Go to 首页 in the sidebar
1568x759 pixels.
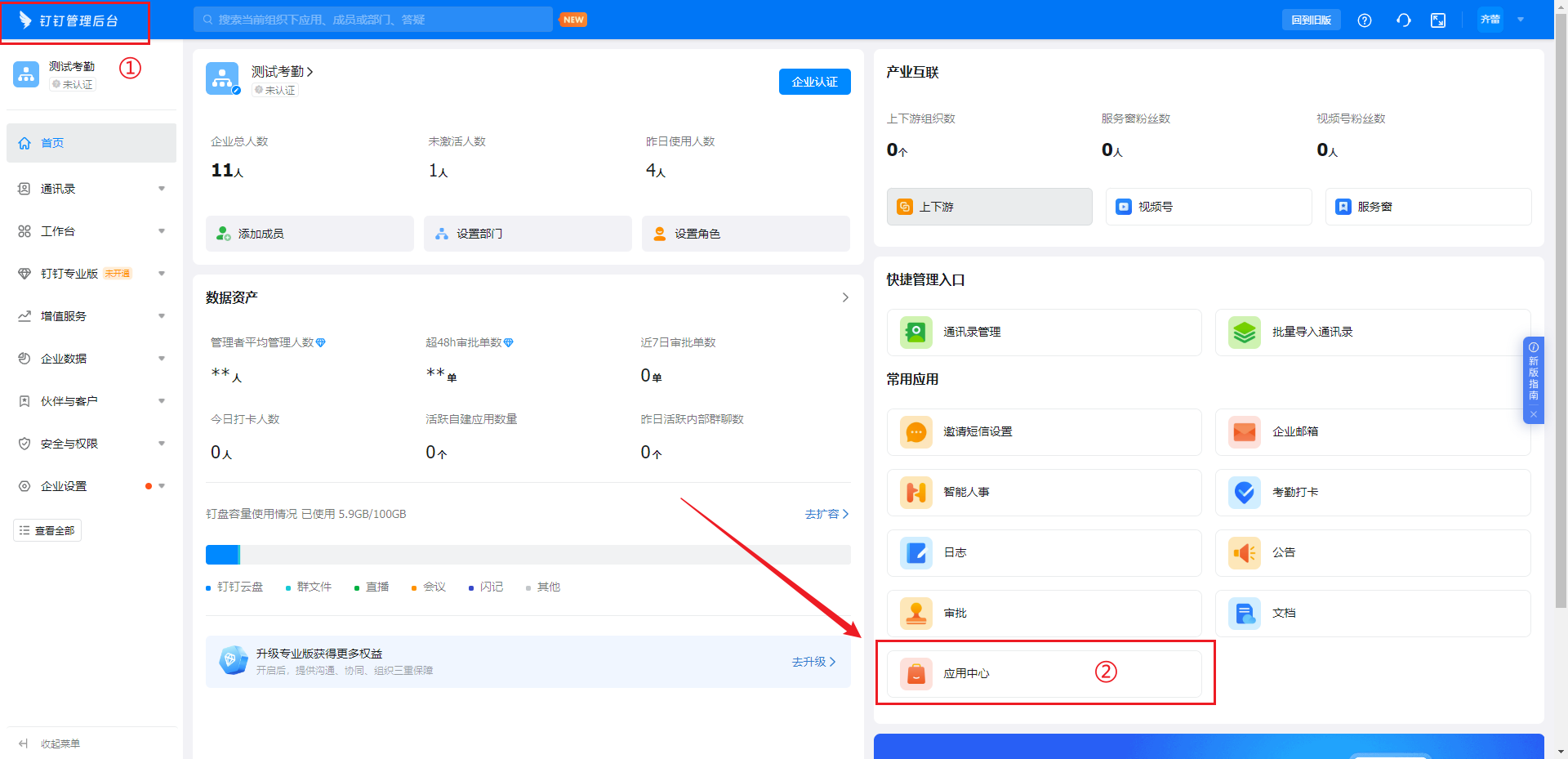point(91,143)
